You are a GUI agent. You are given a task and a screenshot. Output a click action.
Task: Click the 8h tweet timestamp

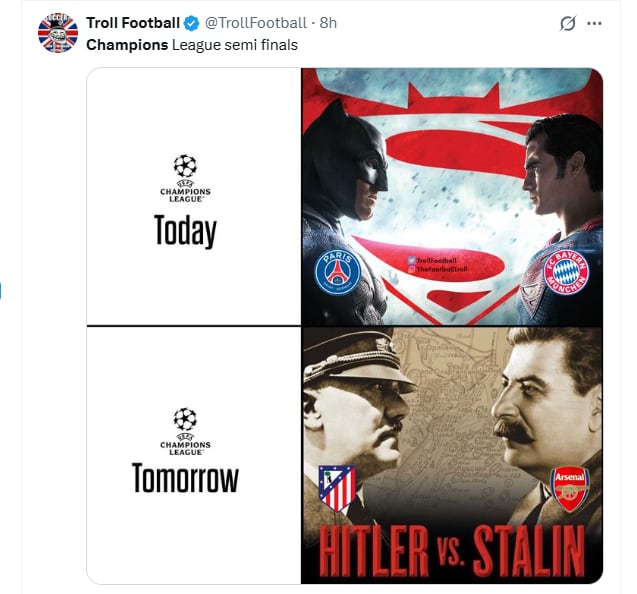pyautogui.click(x=327, y=23)
